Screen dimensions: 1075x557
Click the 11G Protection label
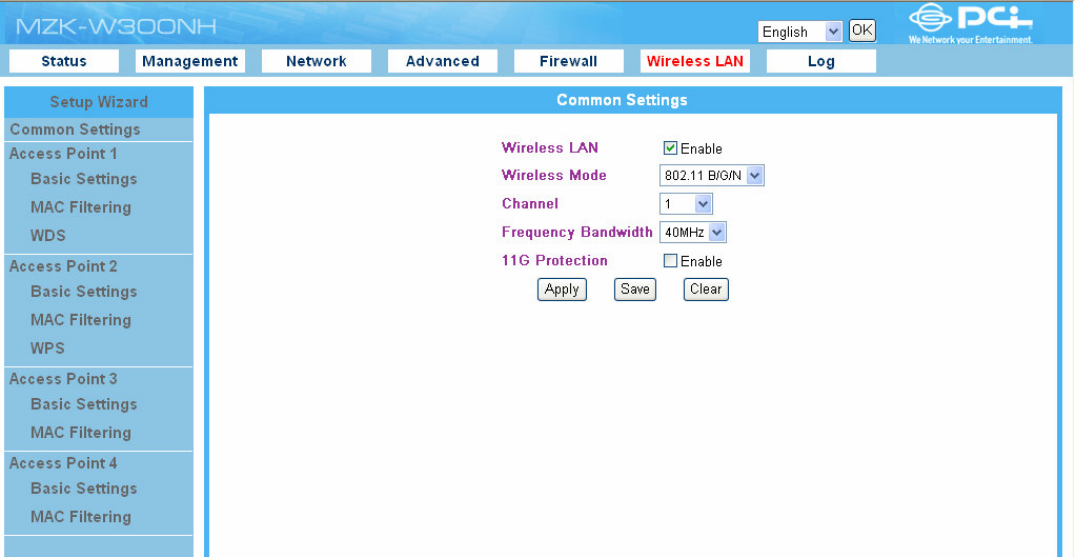tap(555, 260)
